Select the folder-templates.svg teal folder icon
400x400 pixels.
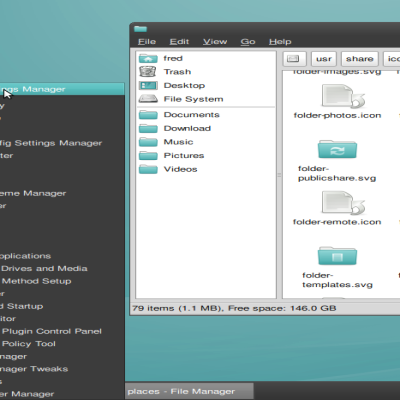coord(337,256)
